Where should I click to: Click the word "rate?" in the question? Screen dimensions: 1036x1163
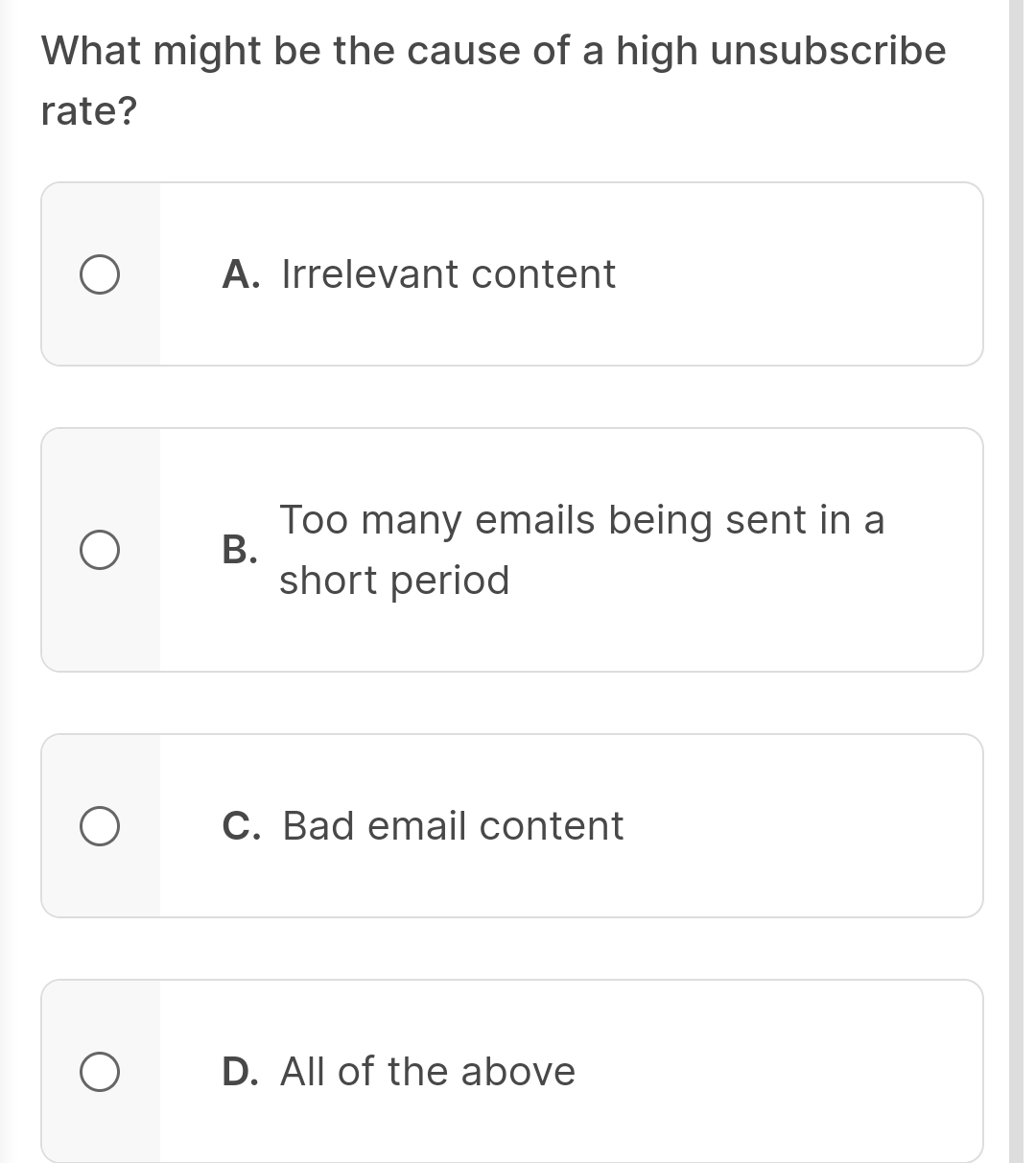[x=89, y=112]
